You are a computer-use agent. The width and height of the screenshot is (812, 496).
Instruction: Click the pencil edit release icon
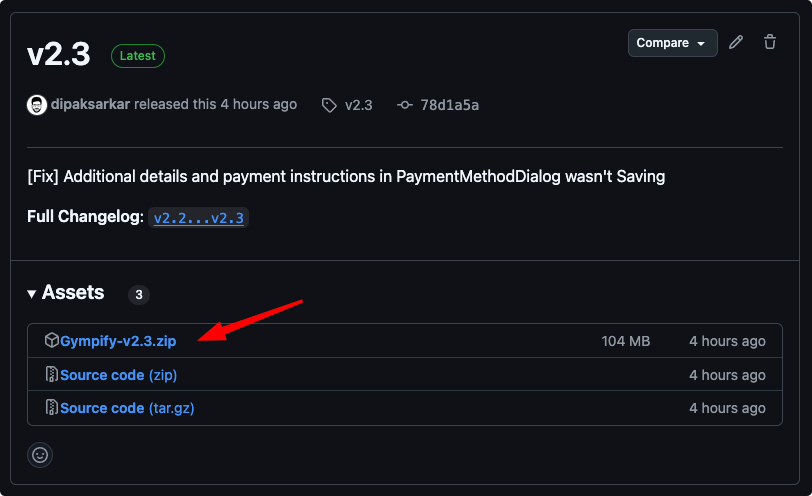[736, 42]
